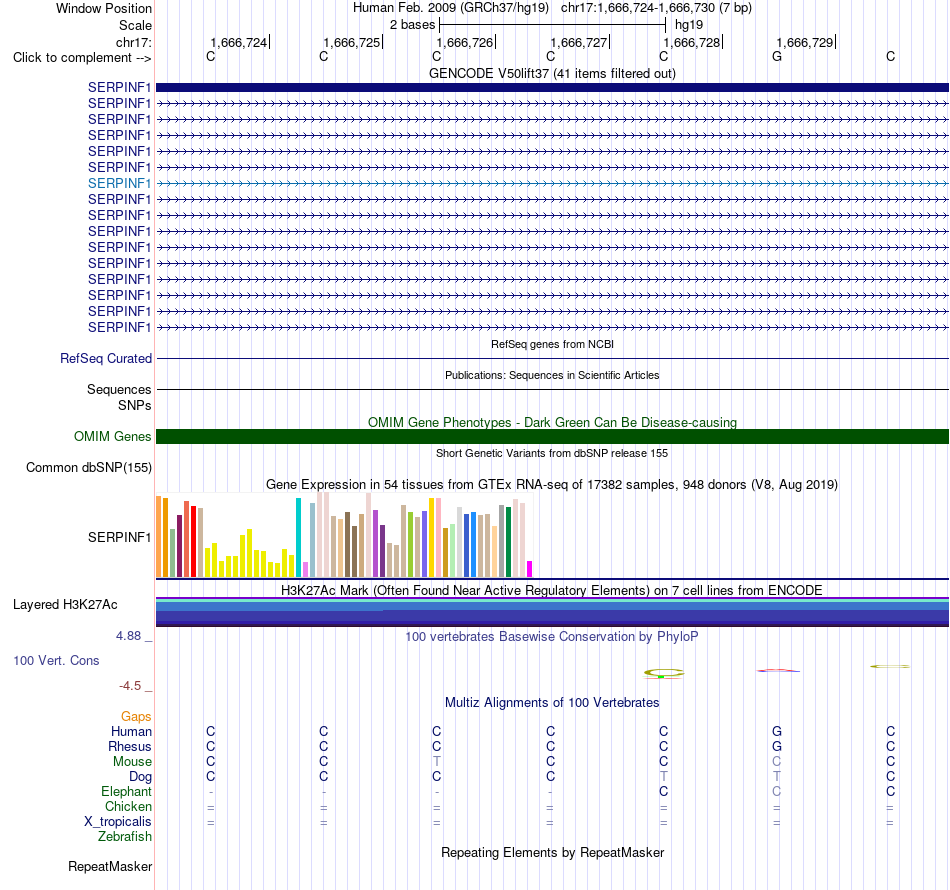Viewport: 950px width, 890px height.
Task: Open the GENCODE V50lift37 track title
Action: (x=552, y=73)
